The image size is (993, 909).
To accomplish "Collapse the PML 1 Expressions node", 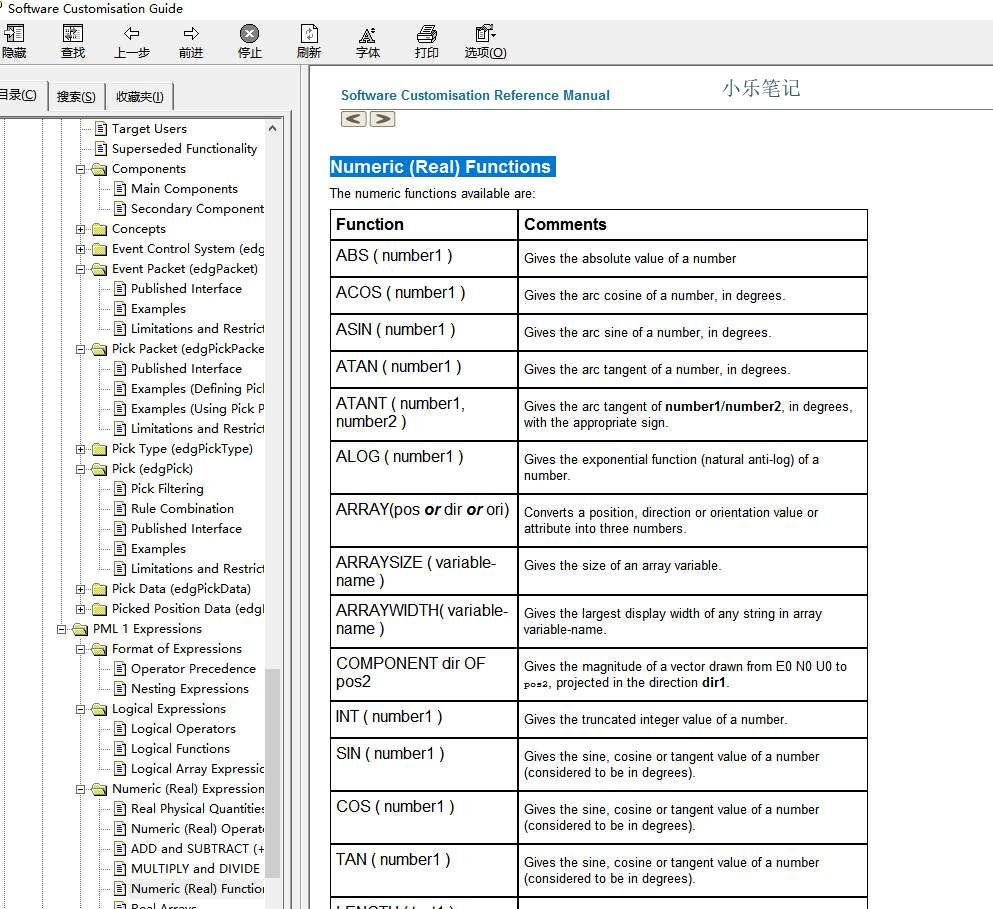I will click(x=61, y=629).
